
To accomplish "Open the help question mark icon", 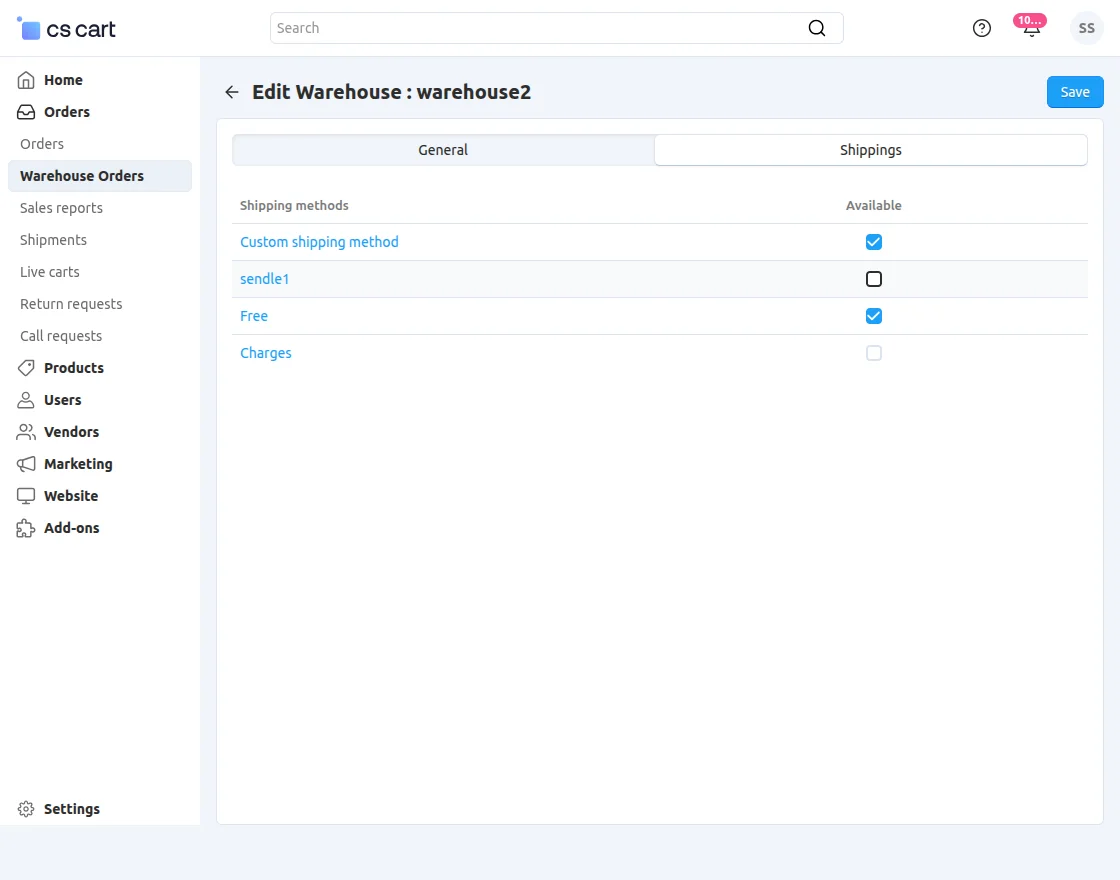I will (982, 28).
